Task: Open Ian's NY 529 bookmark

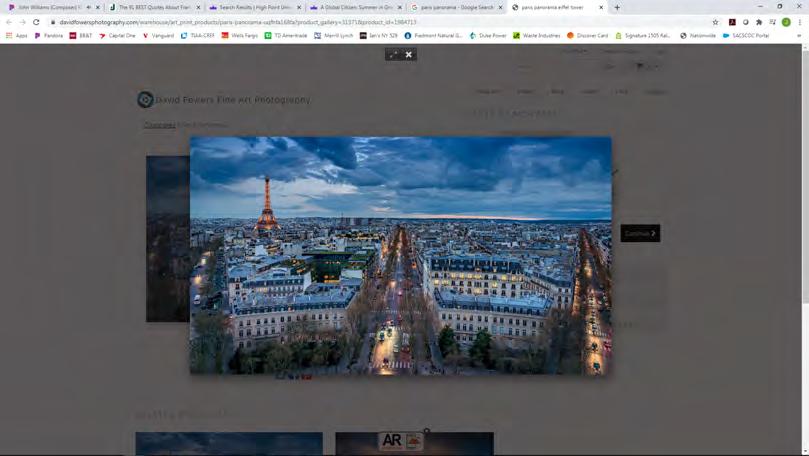Action: [379, 36]
